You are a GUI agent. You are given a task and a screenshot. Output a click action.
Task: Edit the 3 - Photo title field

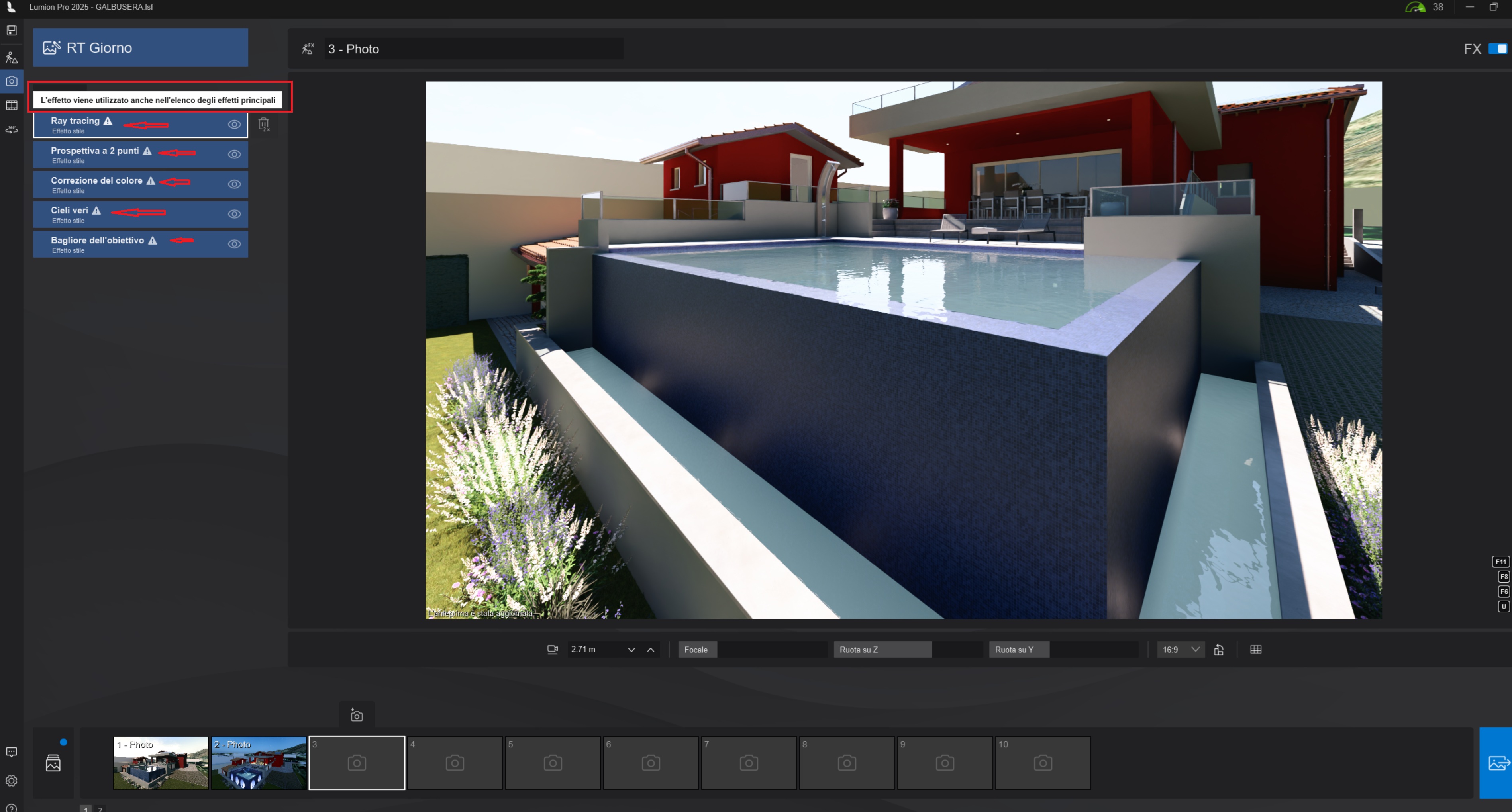point(474,49)
